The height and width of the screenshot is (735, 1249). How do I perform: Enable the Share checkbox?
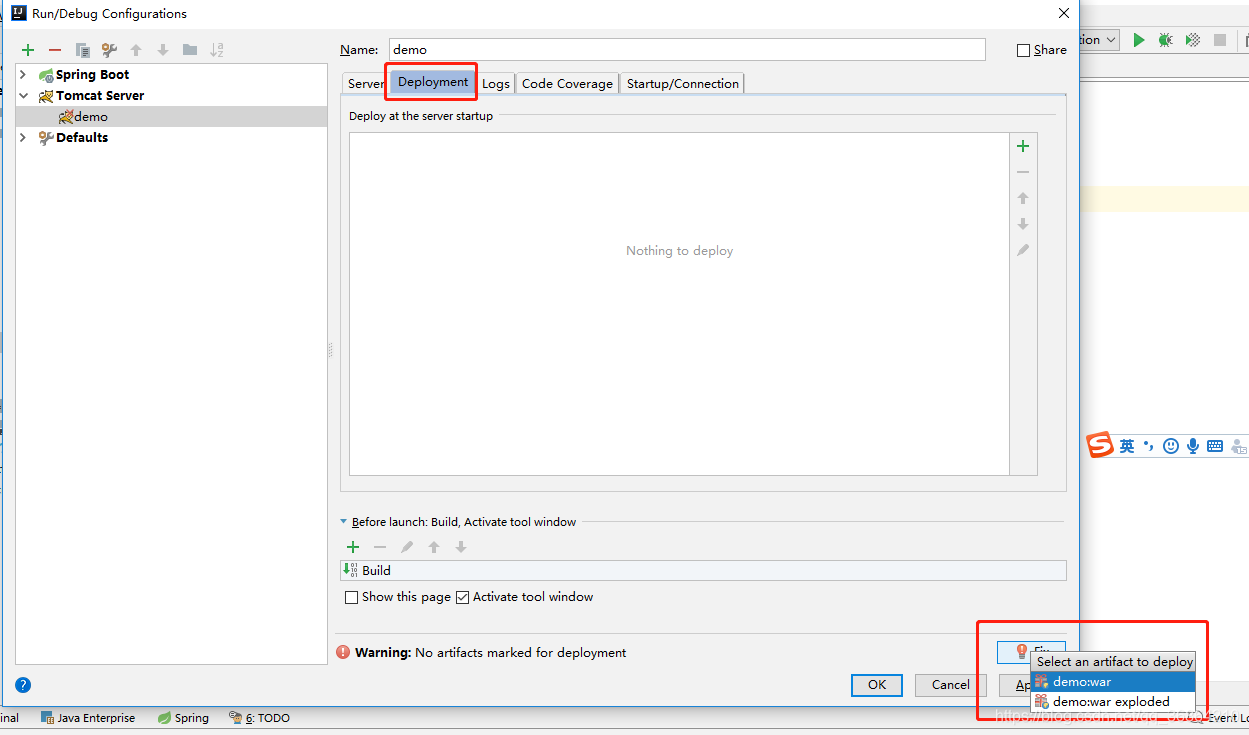click(1023, 50)
